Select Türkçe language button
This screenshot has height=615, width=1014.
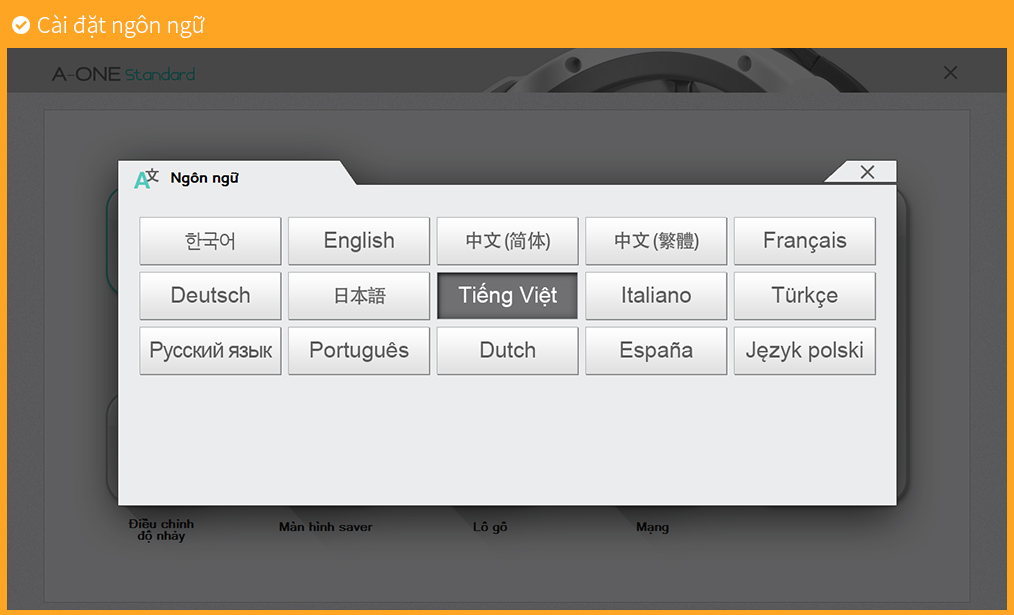804,296
